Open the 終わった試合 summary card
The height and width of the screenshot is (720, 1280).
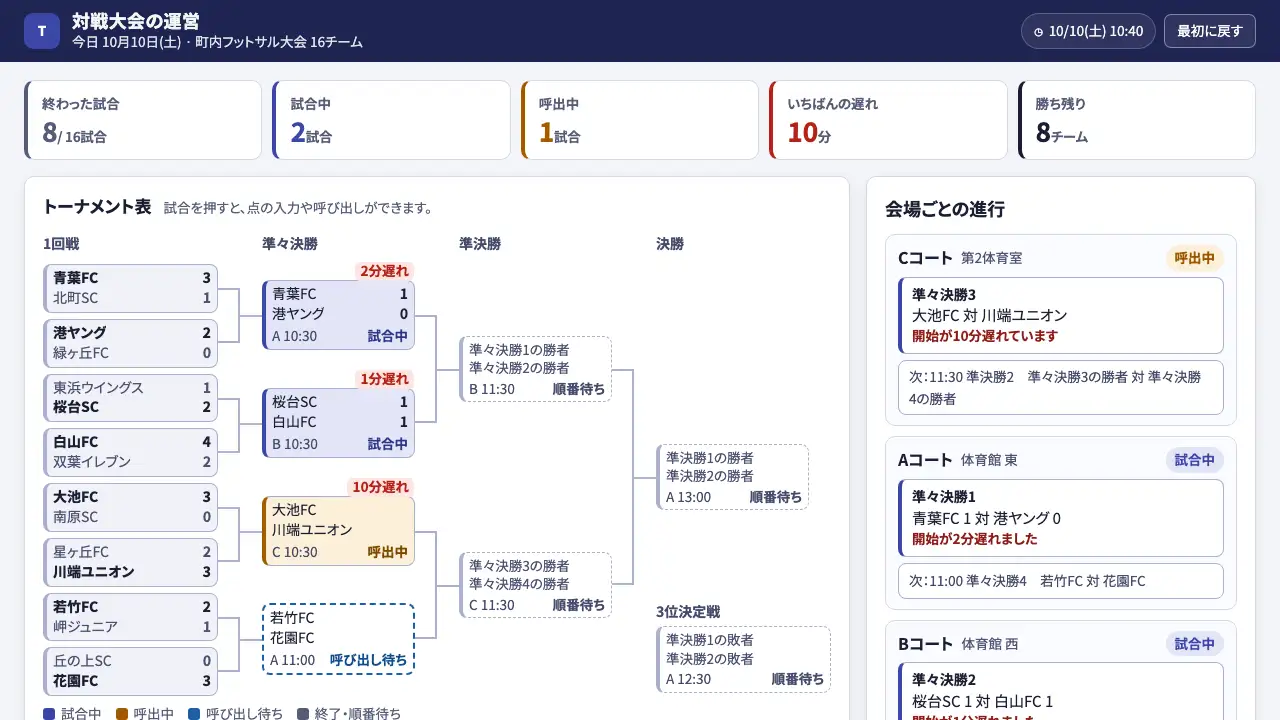pos(143,120)
